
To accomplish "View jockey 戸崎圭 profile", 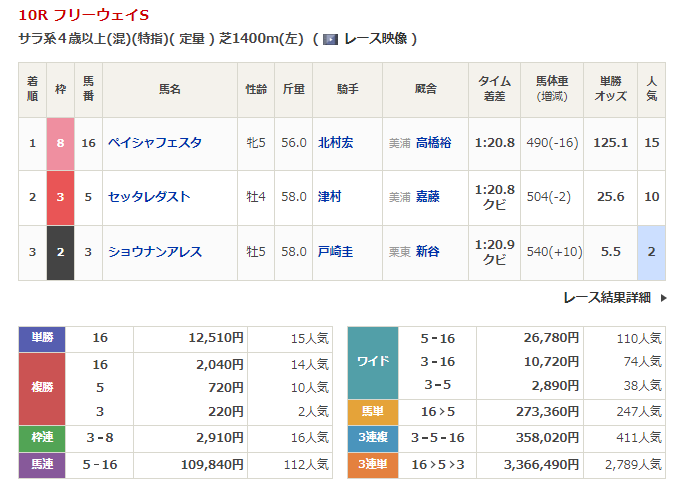I will tap(335, 252).
